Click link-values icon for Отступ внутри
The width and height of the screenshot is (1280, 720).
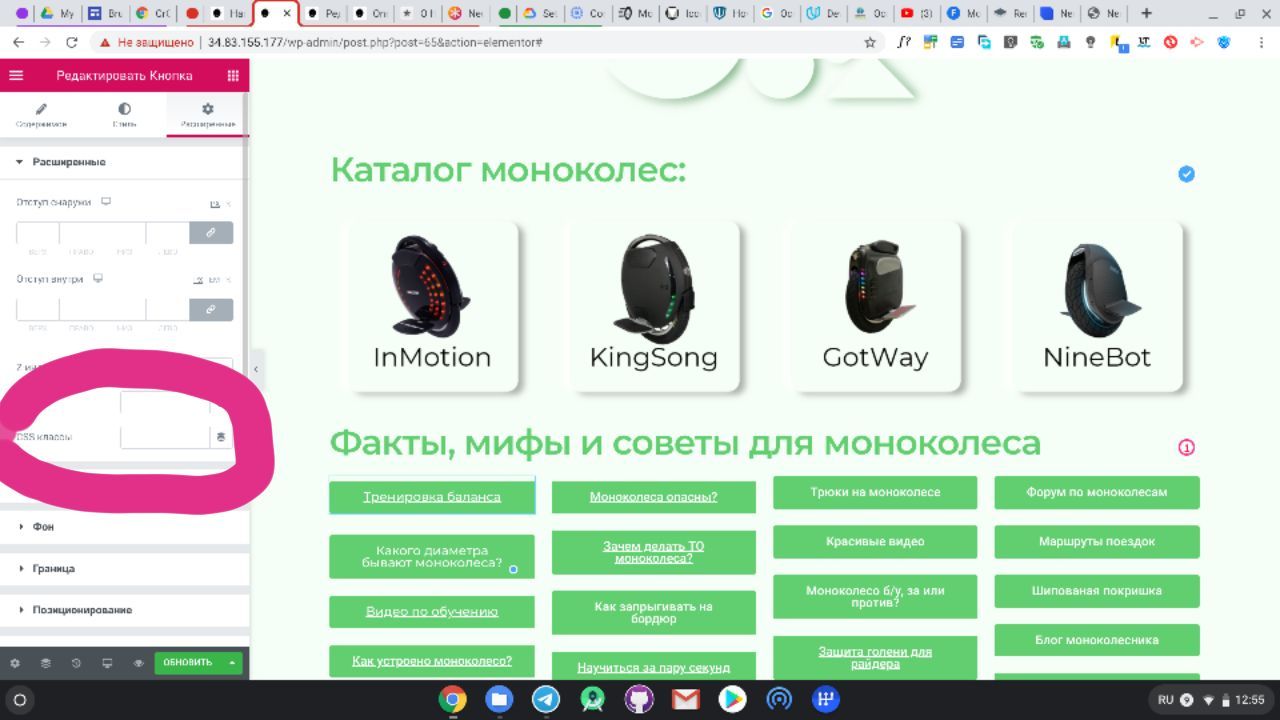(211, 309)
